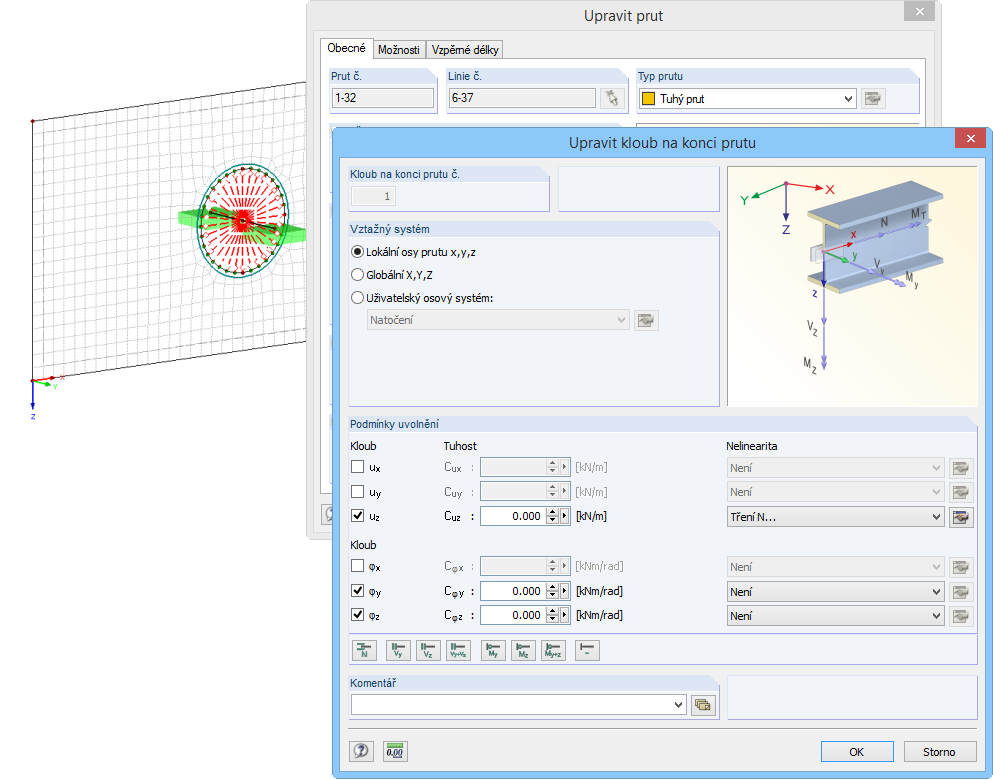Screen dimensions: 993x780
Task: Enable the φx rotational release
Action: coord(358,566)
